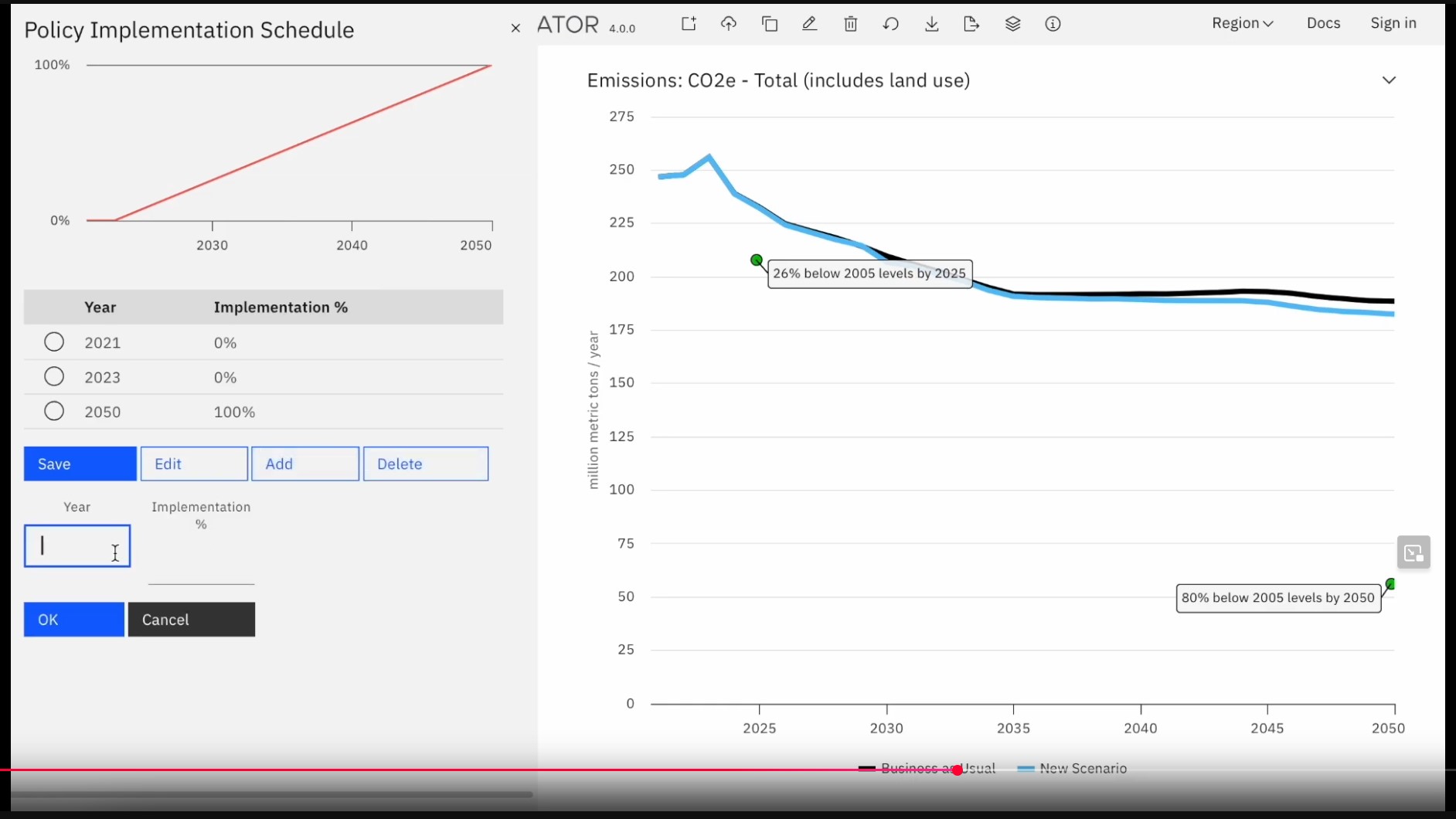Click the Save button
Viewport: 1456px width, 819px height.
coord(80,464)
